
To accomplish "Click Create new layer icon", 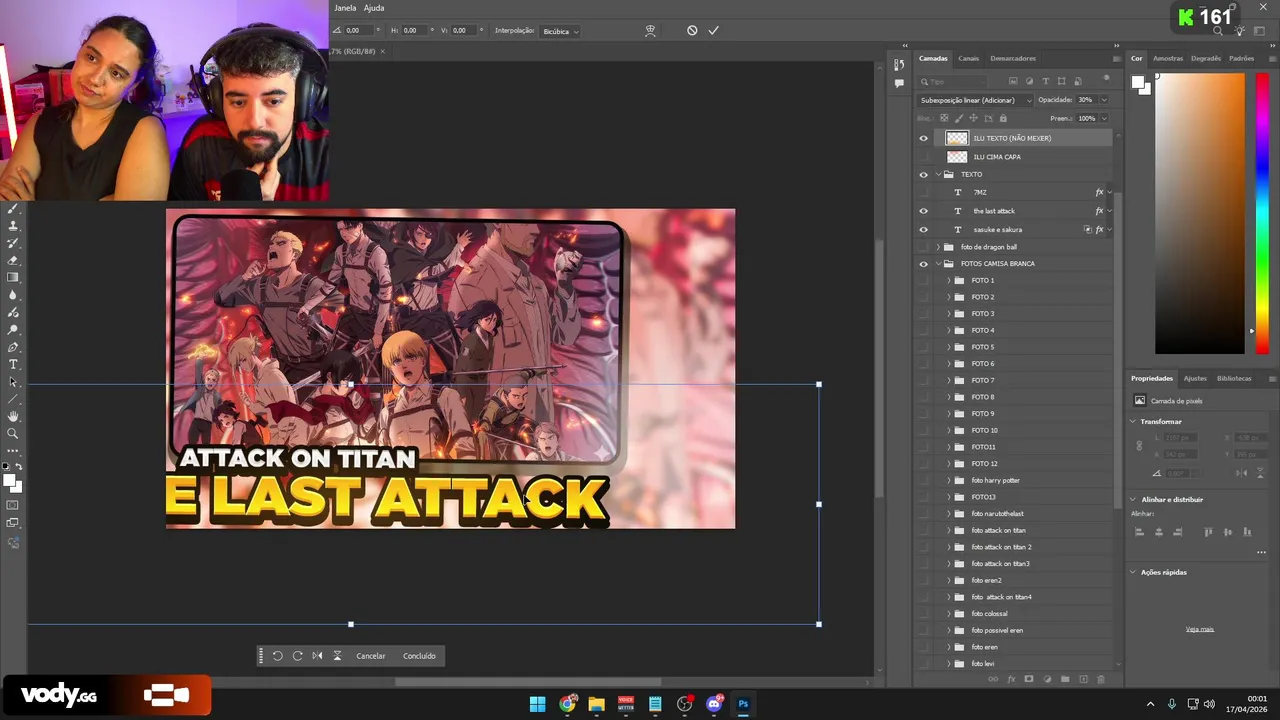I will (x=1083, y=679).
